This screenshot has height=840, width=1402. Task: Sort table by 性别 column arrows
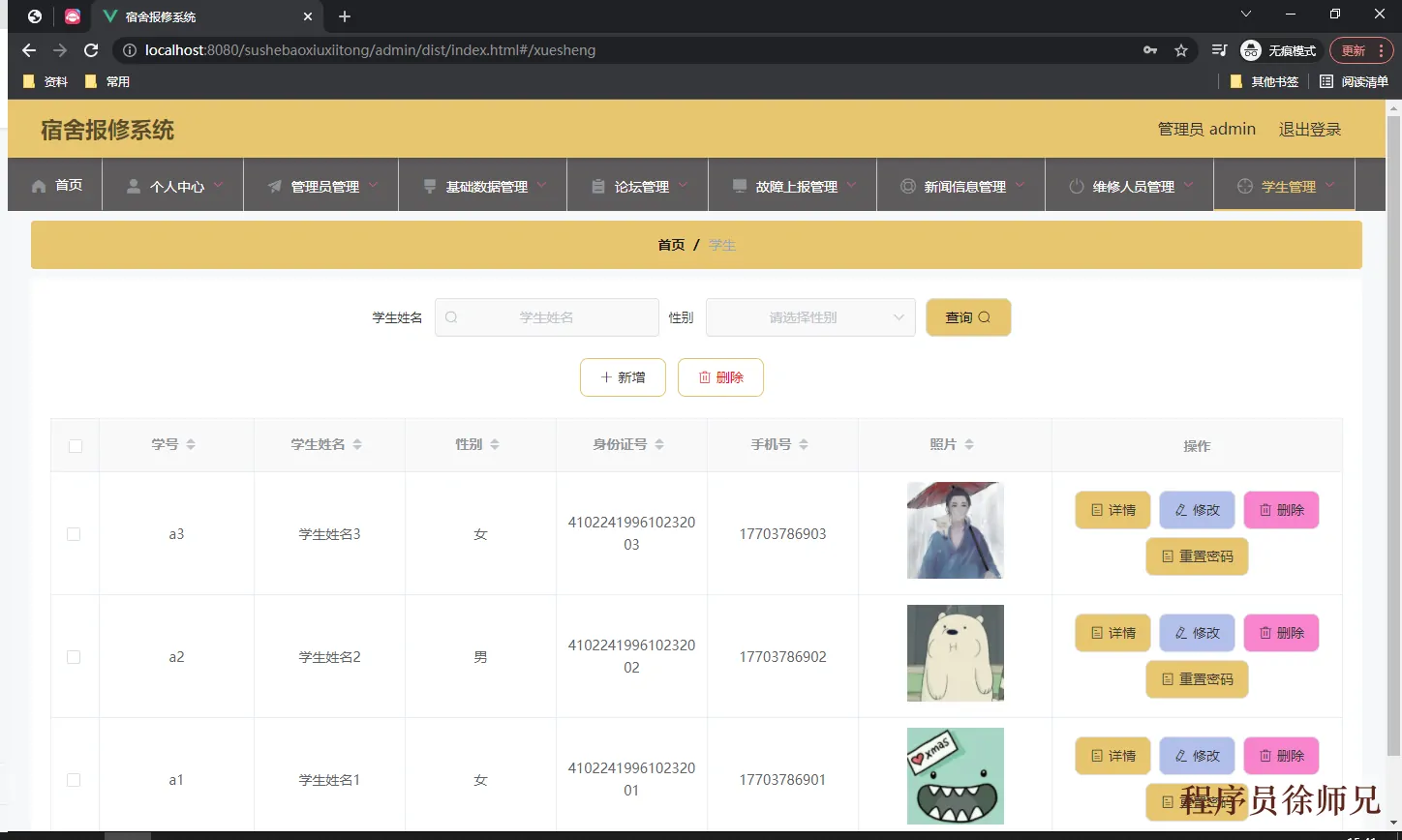pyautogui.click(x=495, y=444)
